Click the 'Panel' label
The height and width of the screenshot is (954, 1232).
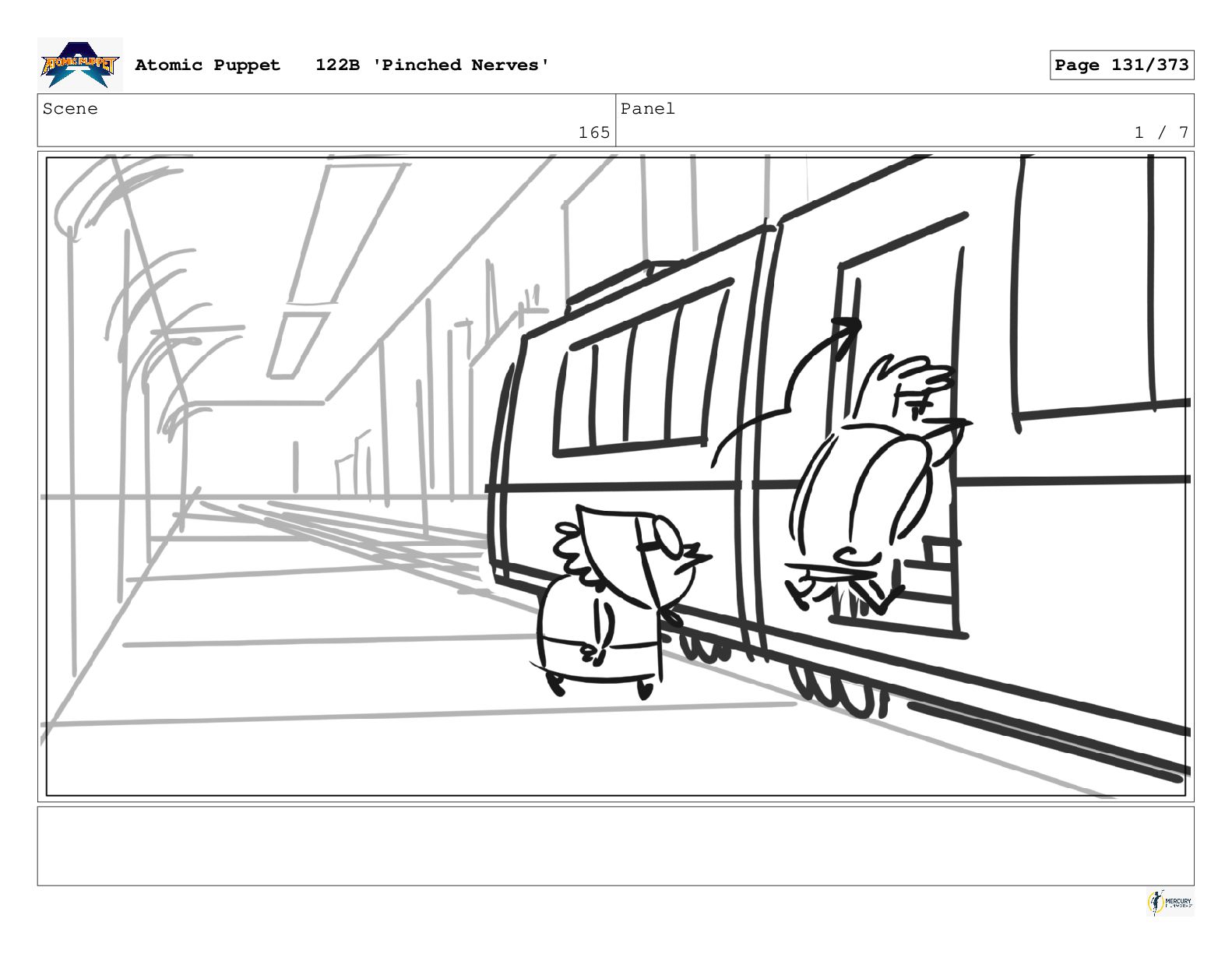tap(648, 109)
